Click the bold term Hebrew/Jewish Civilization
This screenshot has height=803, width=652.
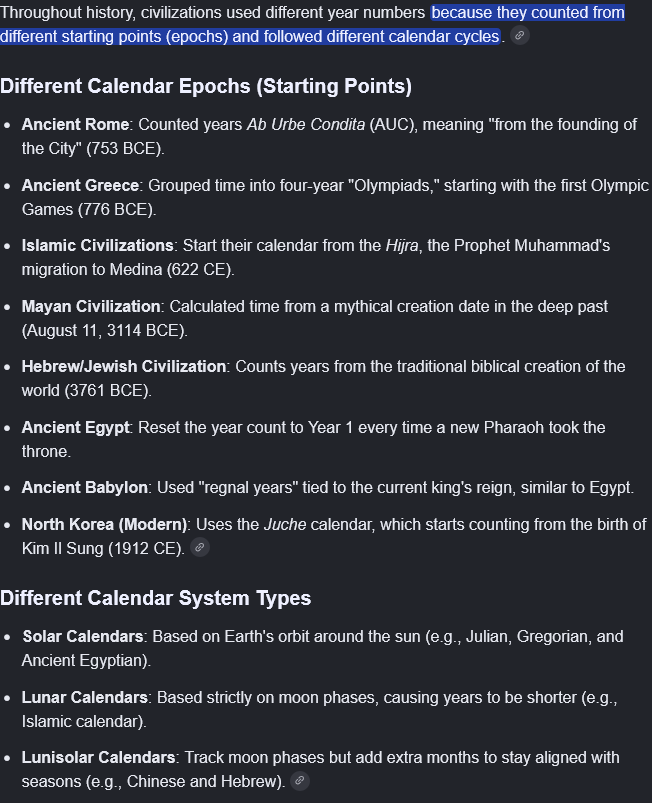click(124, 367)
